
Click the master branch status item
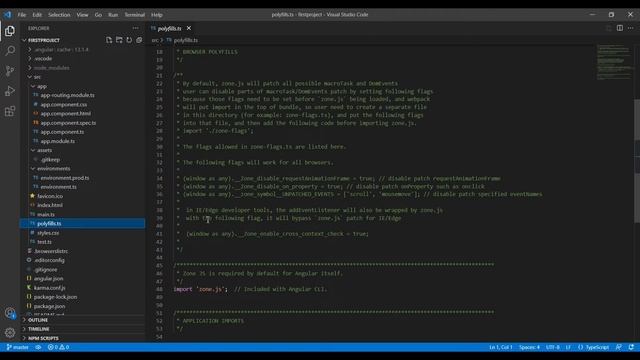click(18, 347)
